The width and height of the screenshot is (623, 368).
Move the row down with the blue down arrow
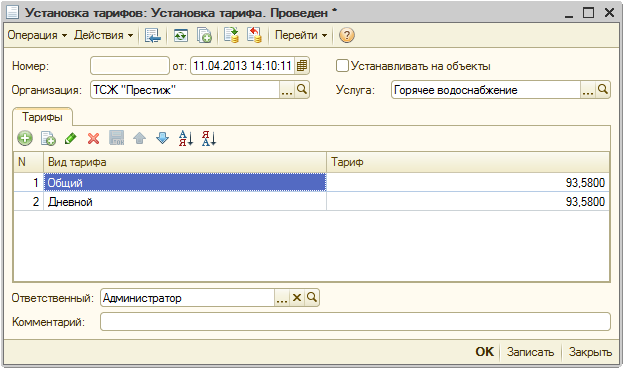163,138
